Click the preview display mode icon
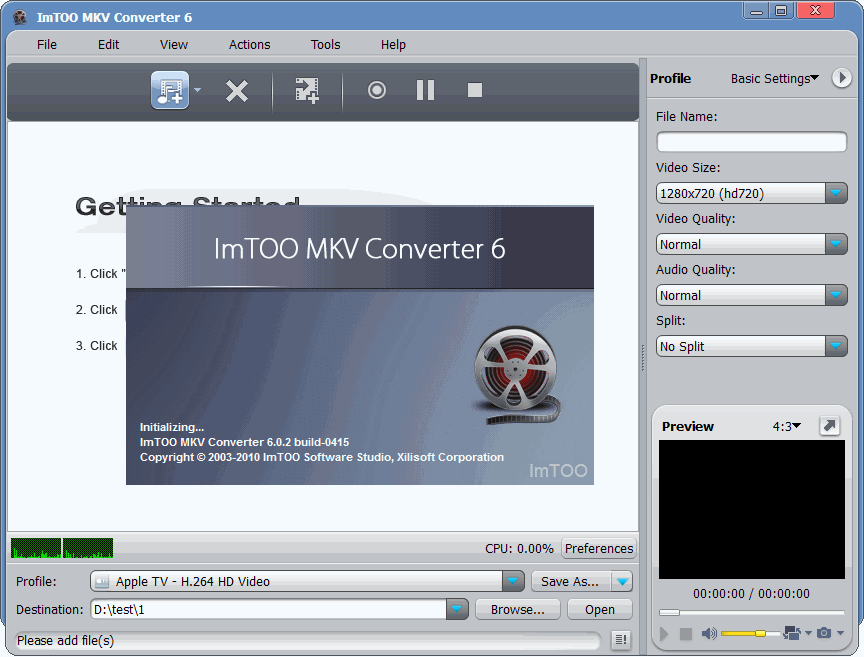 click(x=792, y=633)
